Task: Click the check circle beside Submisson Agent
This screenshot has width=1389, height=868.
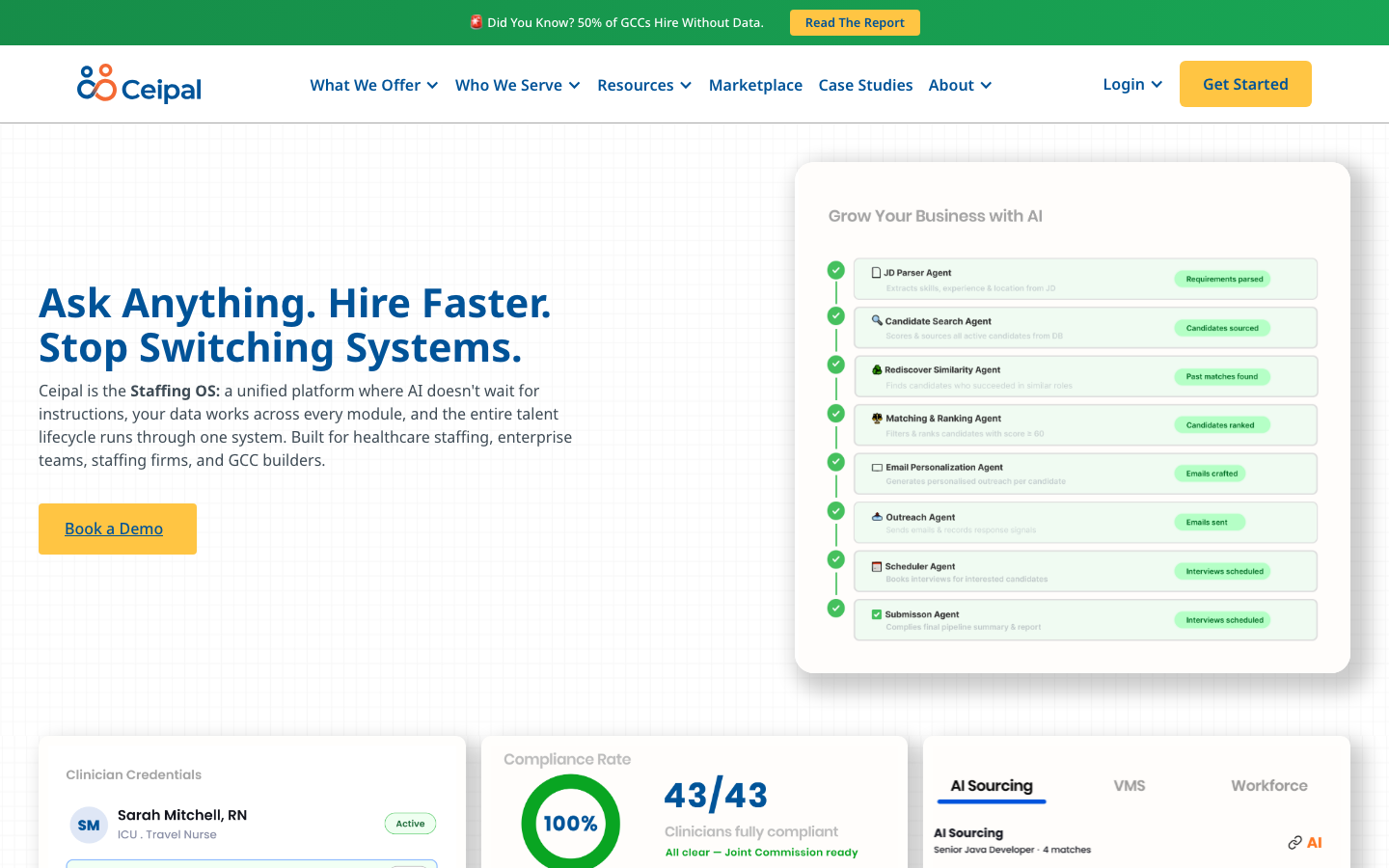Action: [x=836, y=609]
